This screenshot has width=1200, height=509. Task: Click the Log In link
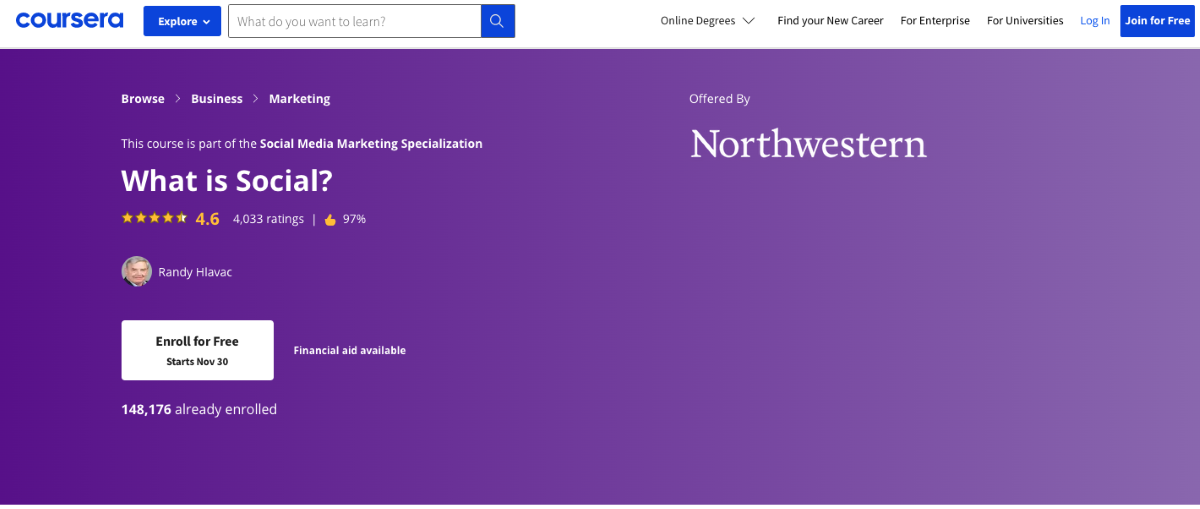click(x=1095, y=21)
